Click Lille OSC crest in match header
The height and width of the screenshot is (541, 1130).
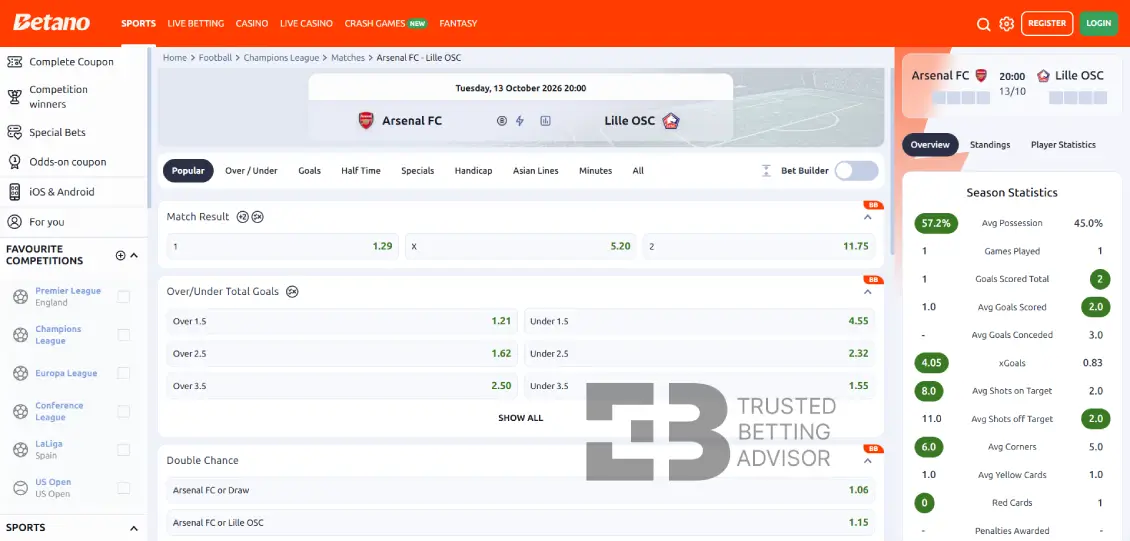coord(671,120)
